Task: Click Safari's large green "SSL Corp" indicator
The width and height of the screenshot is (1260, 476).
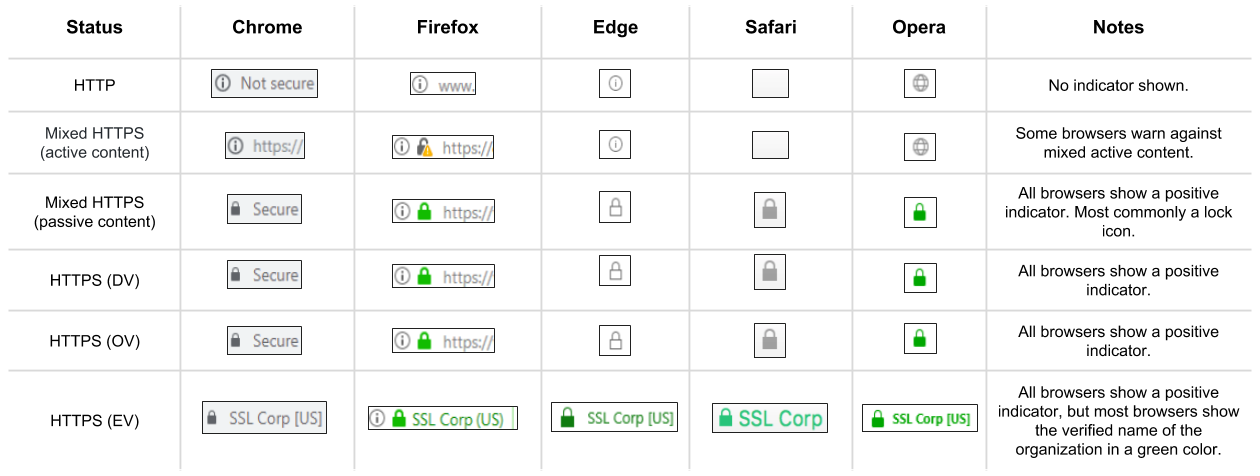Action: click(769, 419)
